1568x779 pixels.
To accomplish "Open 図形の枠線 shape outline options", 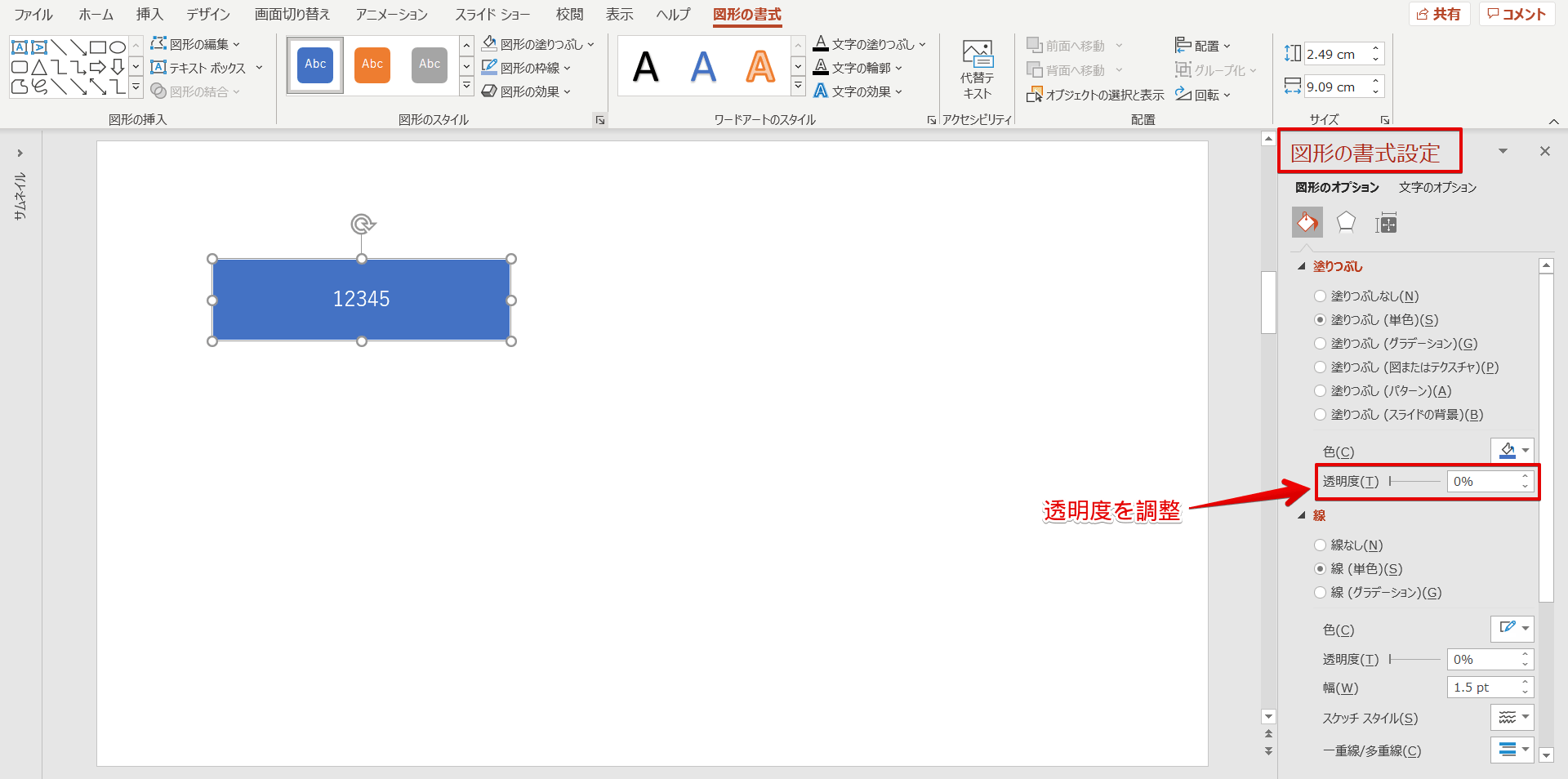I will coord(527,68).
